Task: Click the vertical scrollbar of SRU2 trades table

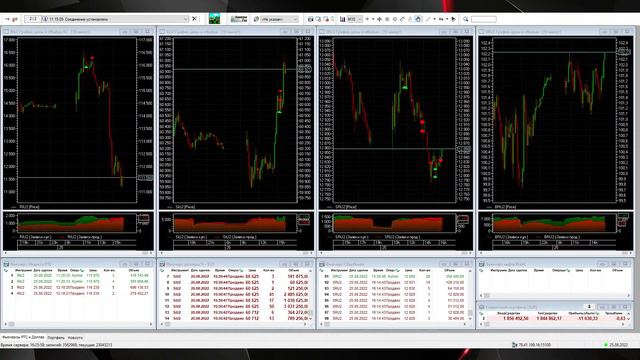Action: point(470,295)
